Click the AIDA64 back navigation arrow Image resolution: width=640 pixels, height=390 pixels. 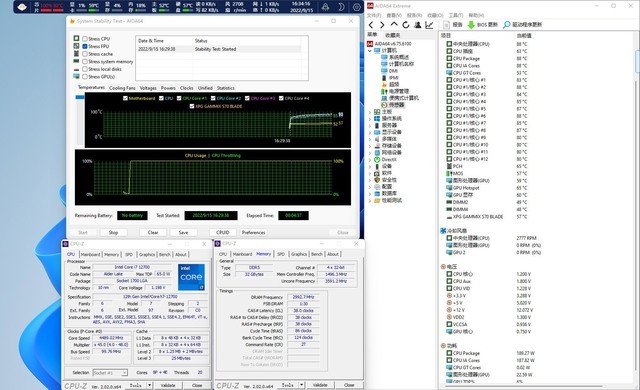coord(371,25)
